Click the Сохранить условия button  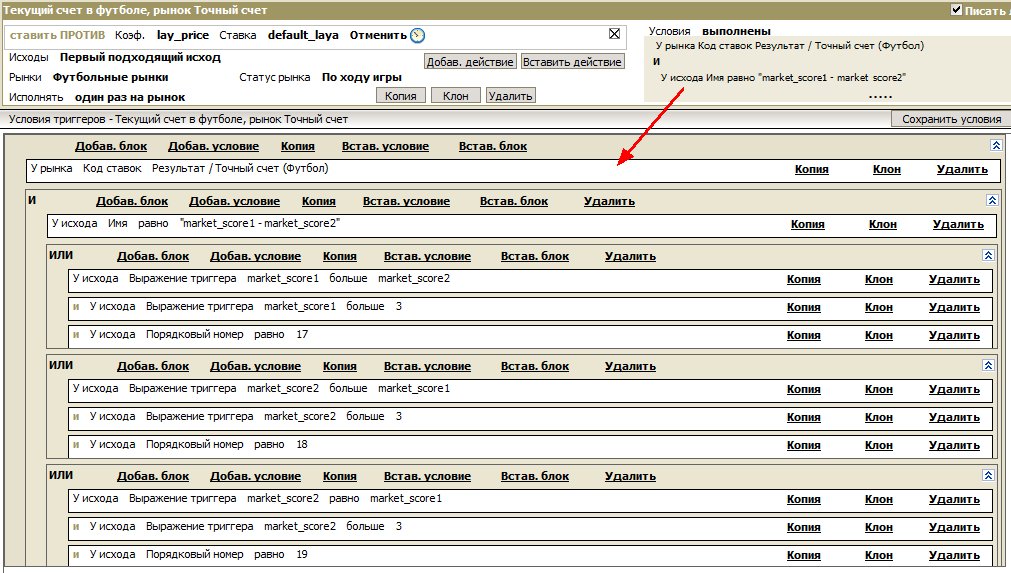(951, 119)
